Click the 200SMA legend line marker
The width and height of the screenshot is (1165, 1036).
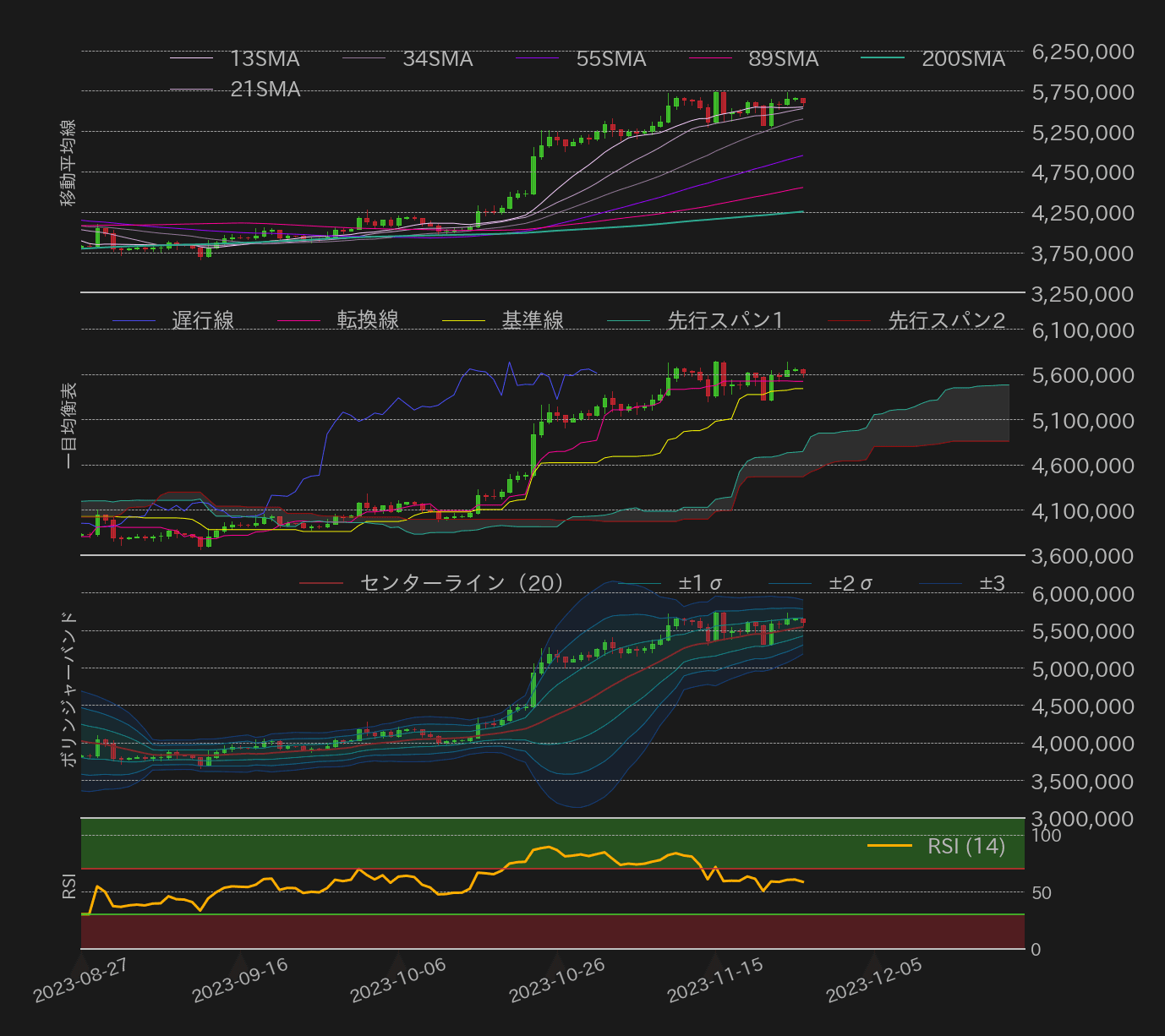(x=883, y=59)
